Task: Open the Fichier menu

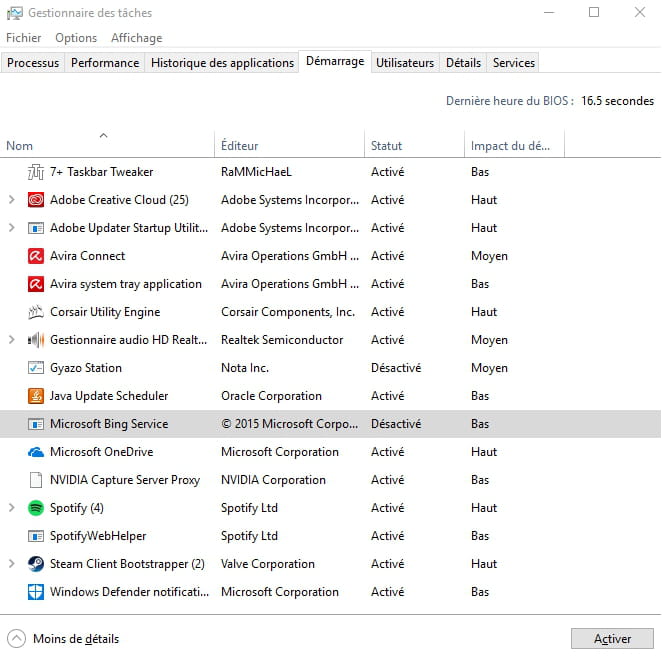Action: pyautogui.click(x=24, y=38)
